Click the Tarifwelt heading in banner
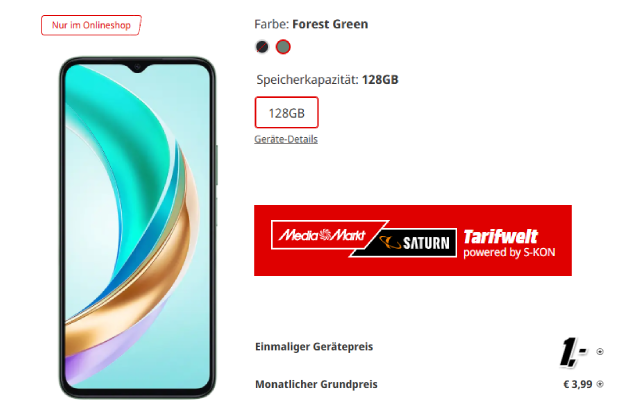 pos(501,237)
